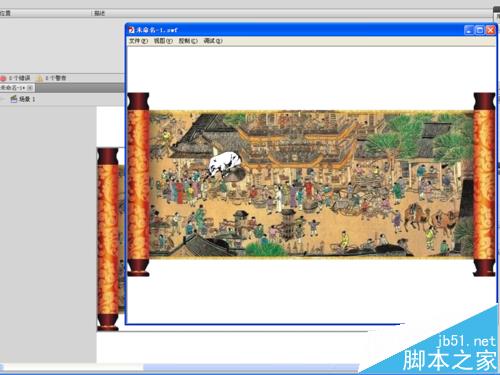The image size is (500, 375).
Task: Open the 调试 menu in the SWF window
Action: [x=213, y=41]
